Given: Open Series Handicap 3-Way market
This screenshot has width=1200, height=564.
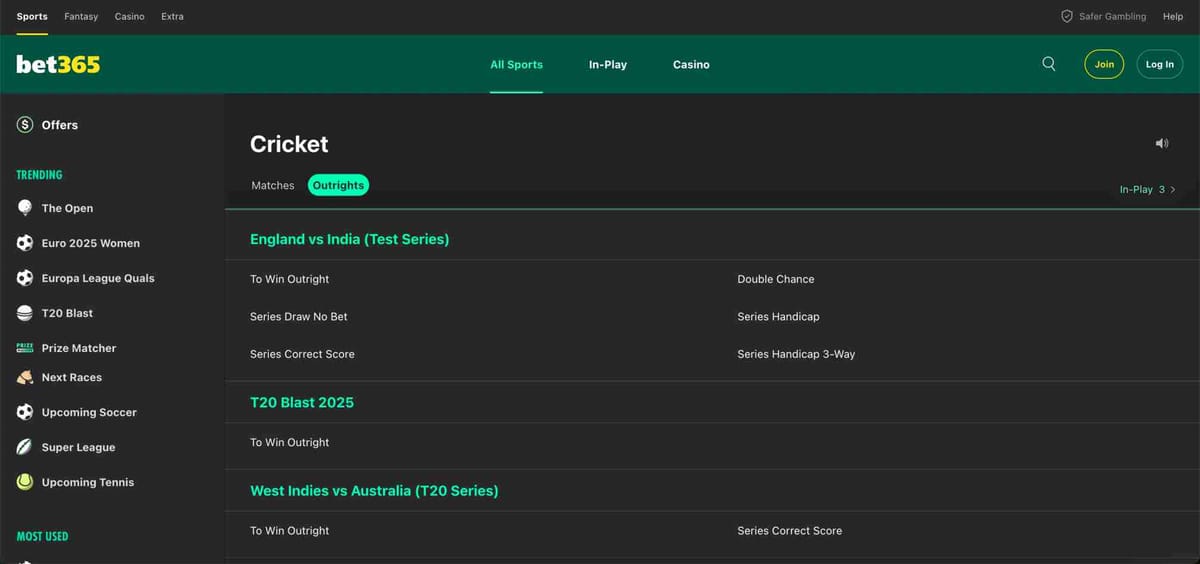Looking at the screenshot, I should pos(796,354).
